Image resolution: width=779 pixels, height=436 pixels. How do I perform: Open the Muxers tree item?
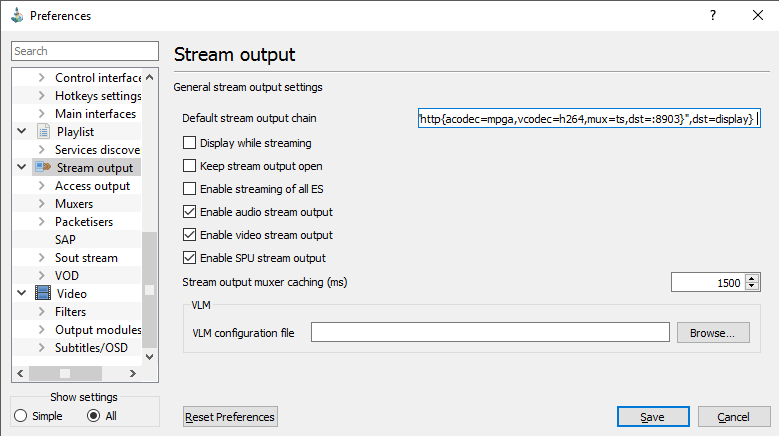click(76, 204)
